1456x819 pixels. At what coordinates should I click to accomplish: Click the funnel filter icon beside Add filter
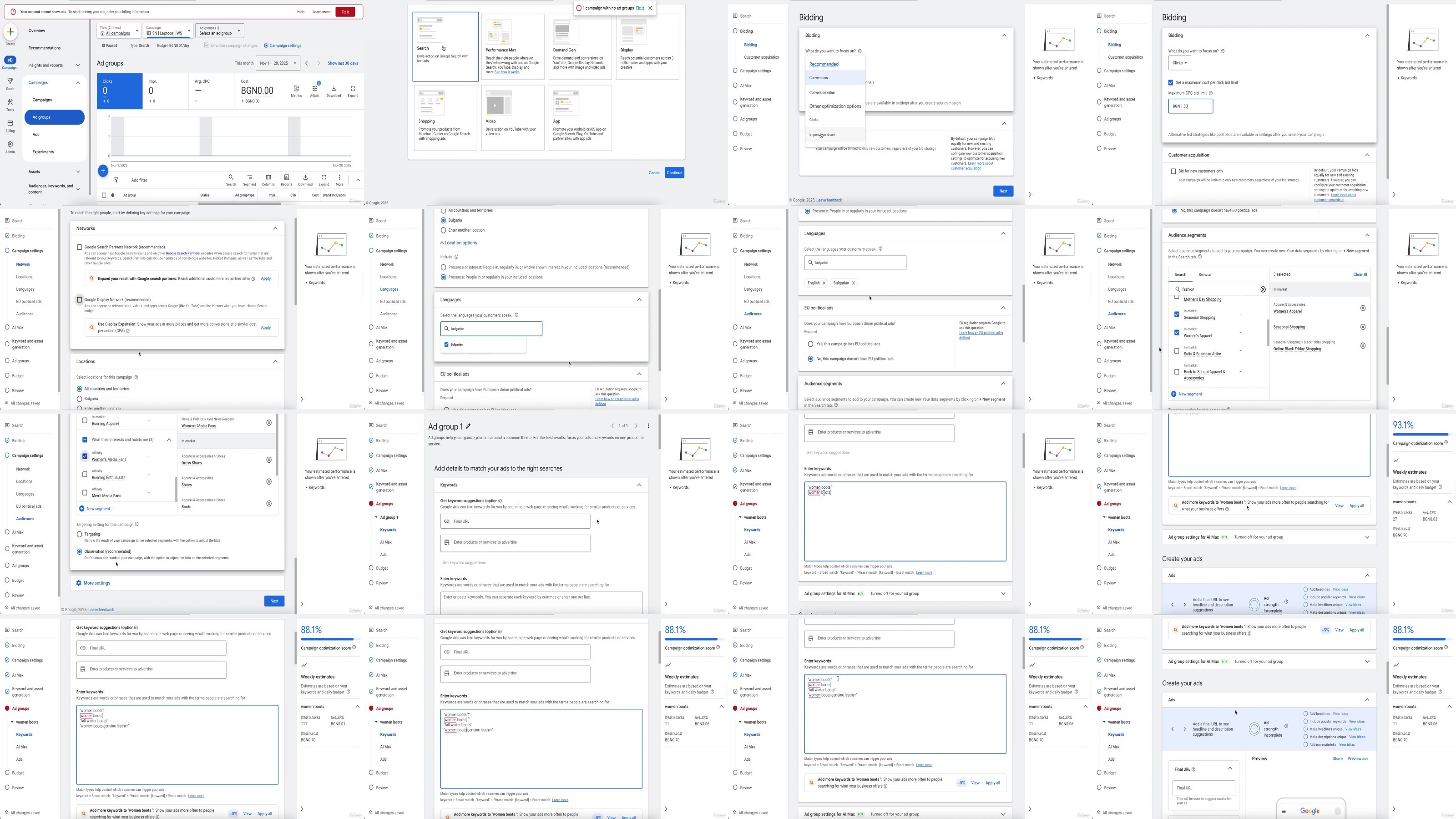click(x=116, y=180)
